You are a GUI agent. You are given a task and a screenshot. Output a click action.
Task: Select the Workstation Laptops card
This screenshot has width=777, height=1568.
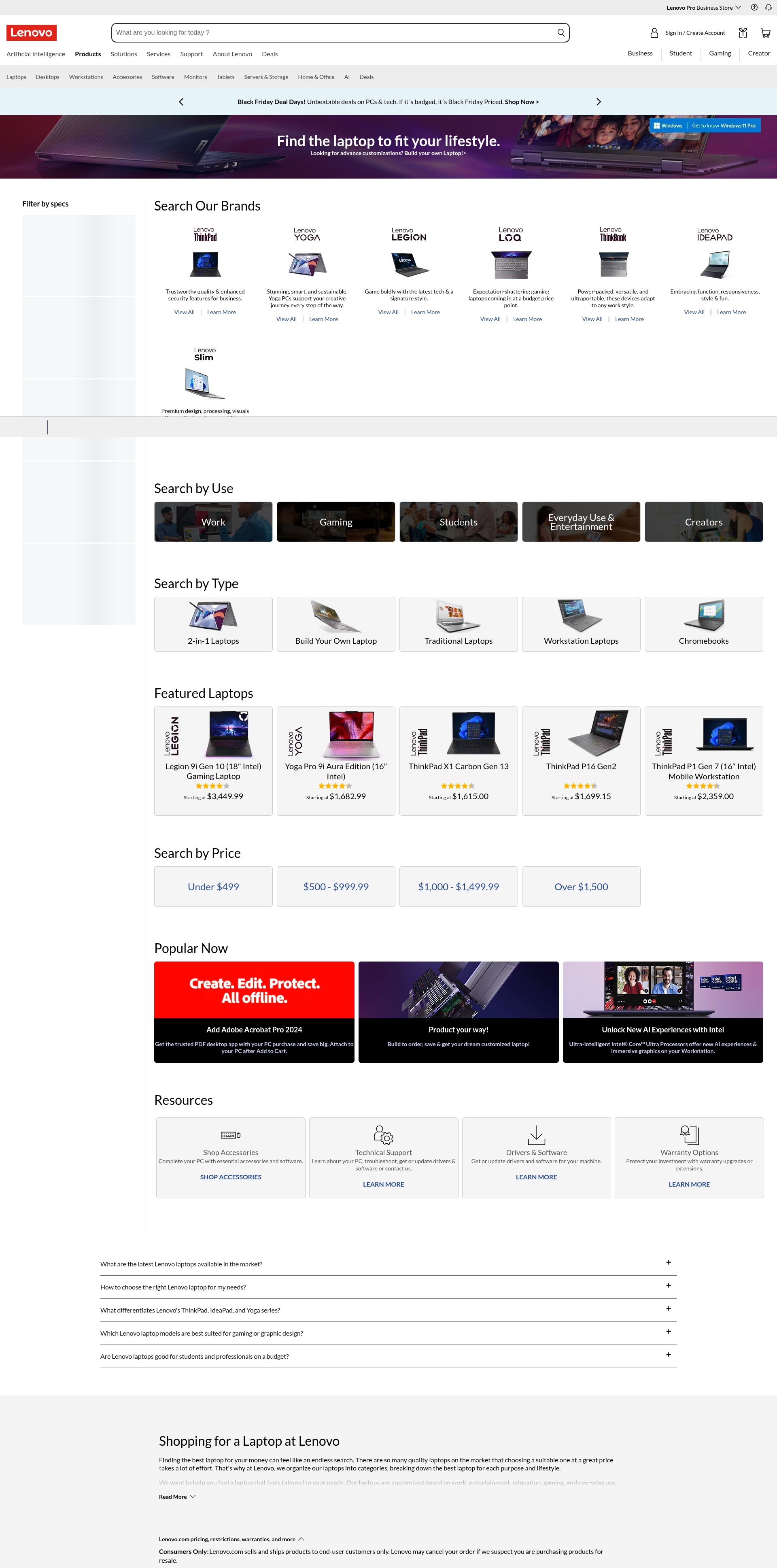(581, 624)
